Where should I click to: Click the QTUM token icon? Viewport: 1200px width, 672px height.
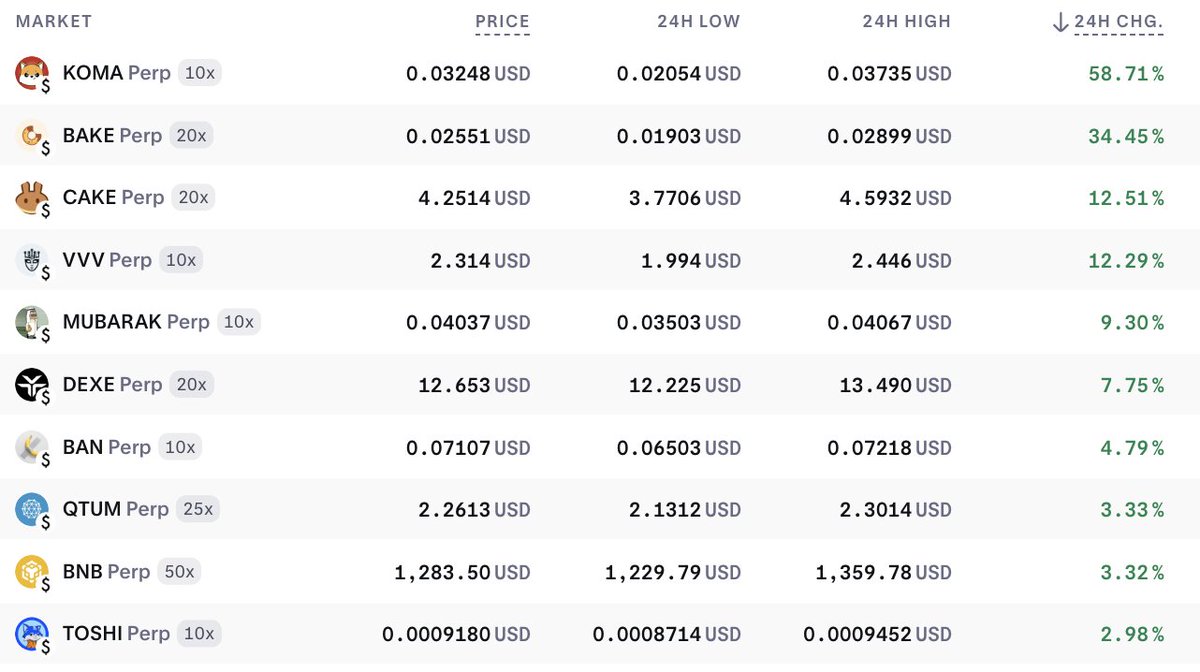(x=31, y=509)
